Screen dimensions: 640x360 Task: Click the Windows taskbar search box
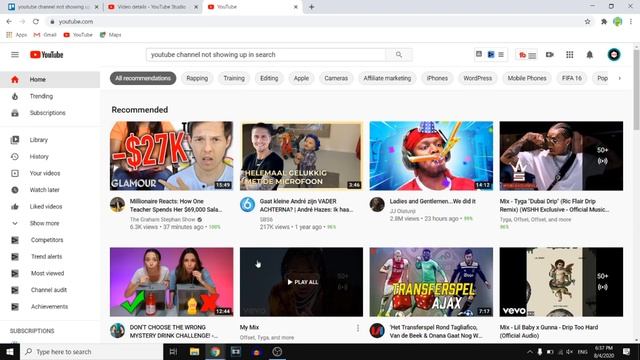(x=91, y=352)
